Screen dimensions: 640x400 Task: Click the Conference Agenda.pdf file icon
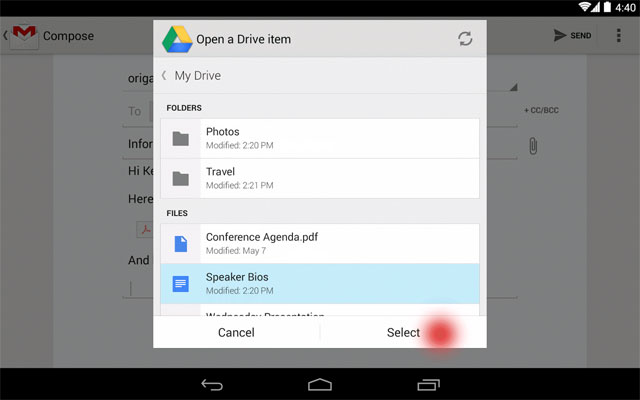click(181, 244)
